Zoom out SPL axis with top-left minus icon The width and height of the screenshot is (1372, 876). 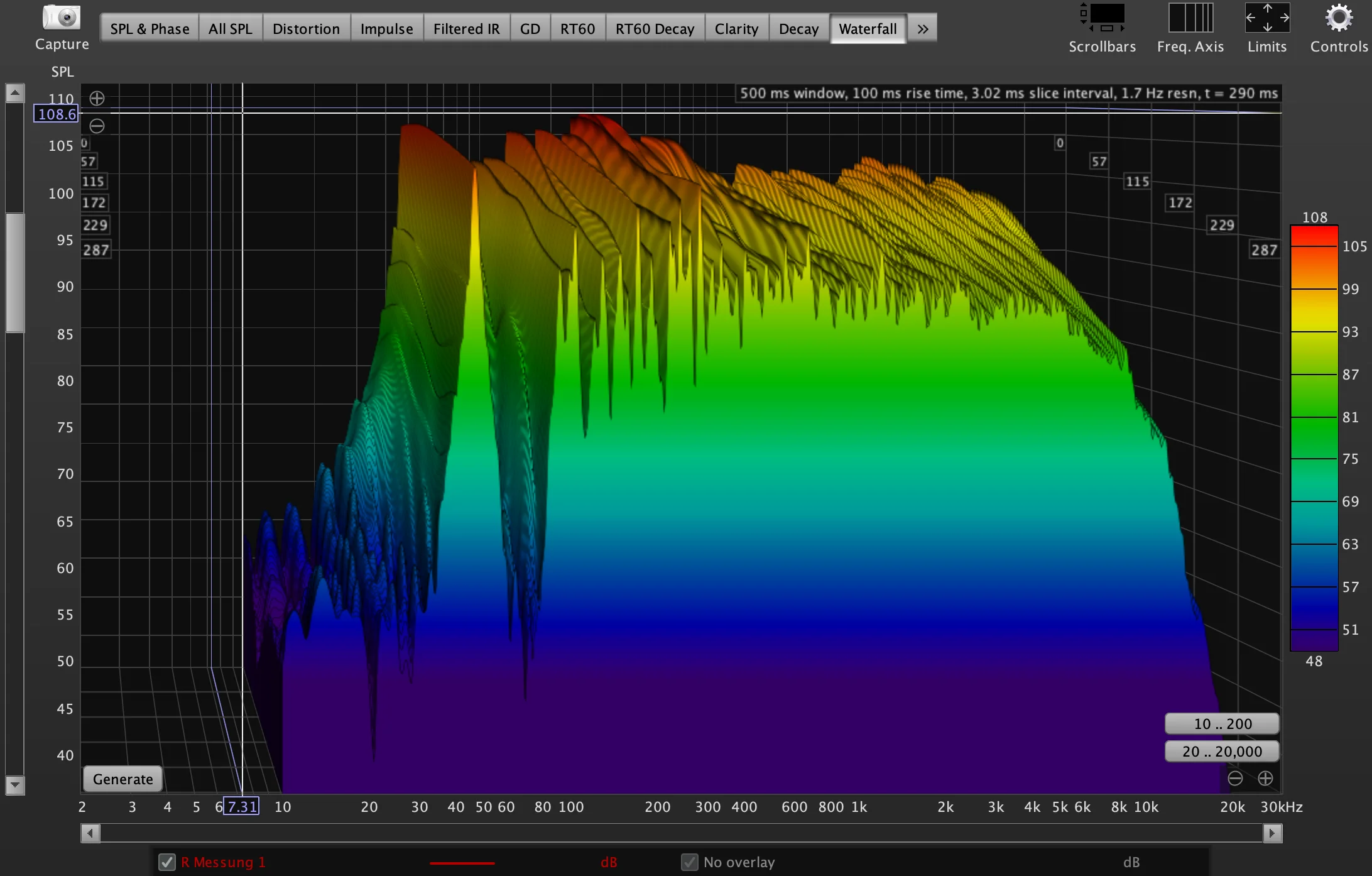coord(97,126)
